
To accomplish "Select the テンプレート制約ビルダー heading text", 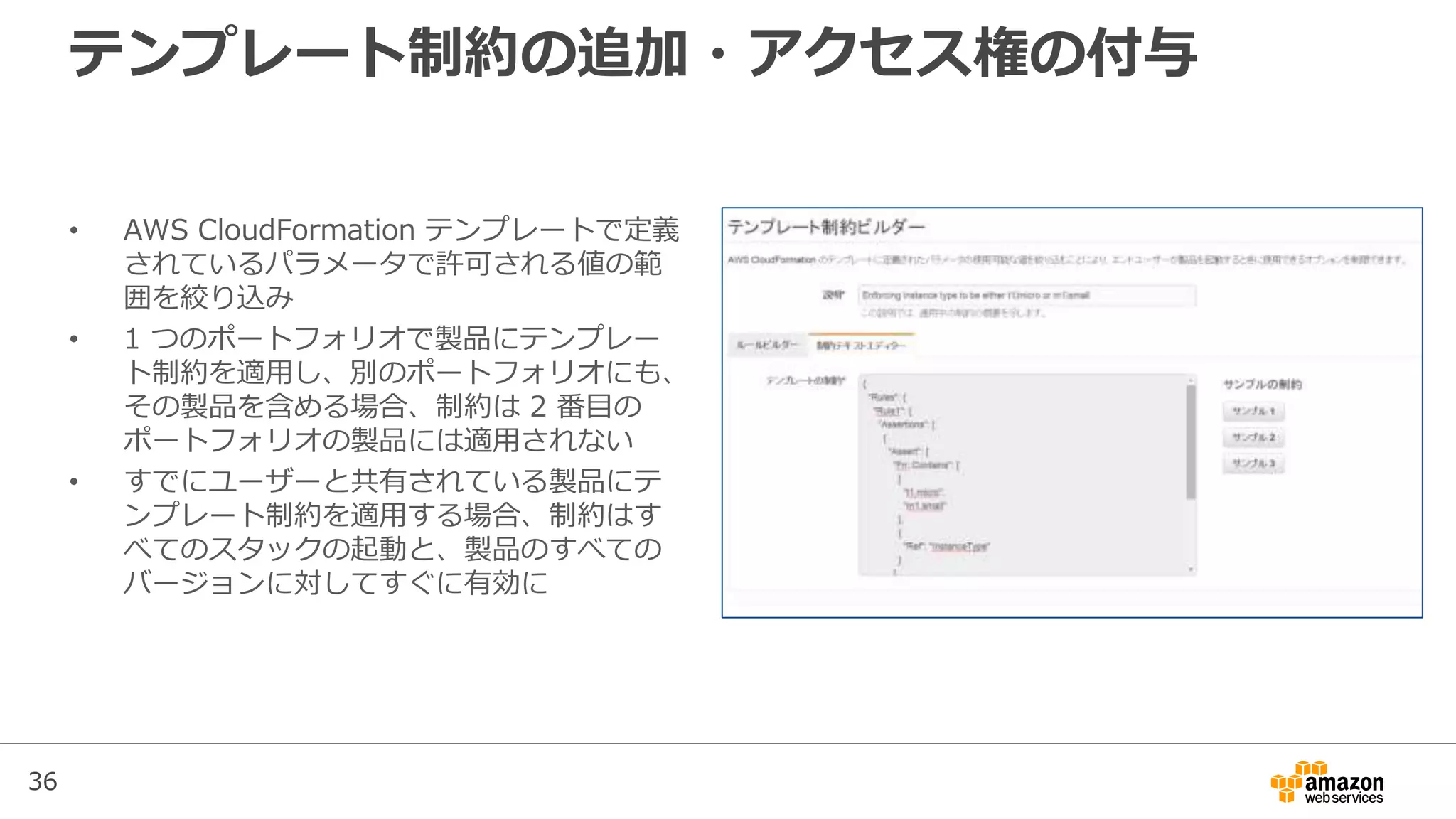I will [x=826, y=227].
